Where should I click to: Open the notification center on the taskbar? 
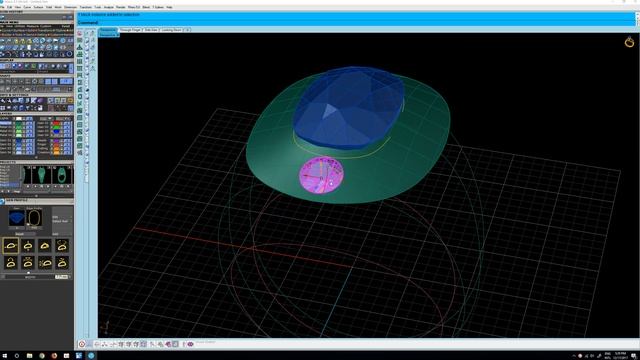634,356
